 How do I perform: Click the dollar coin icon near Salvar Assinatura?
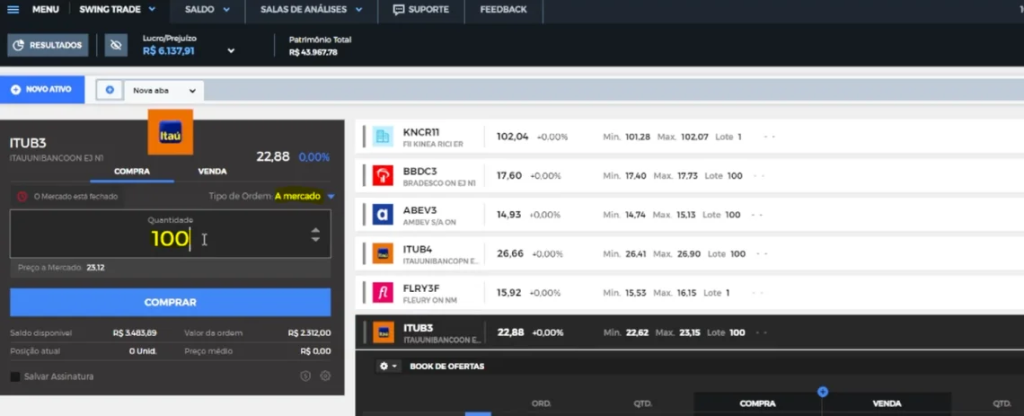[306, 376]
